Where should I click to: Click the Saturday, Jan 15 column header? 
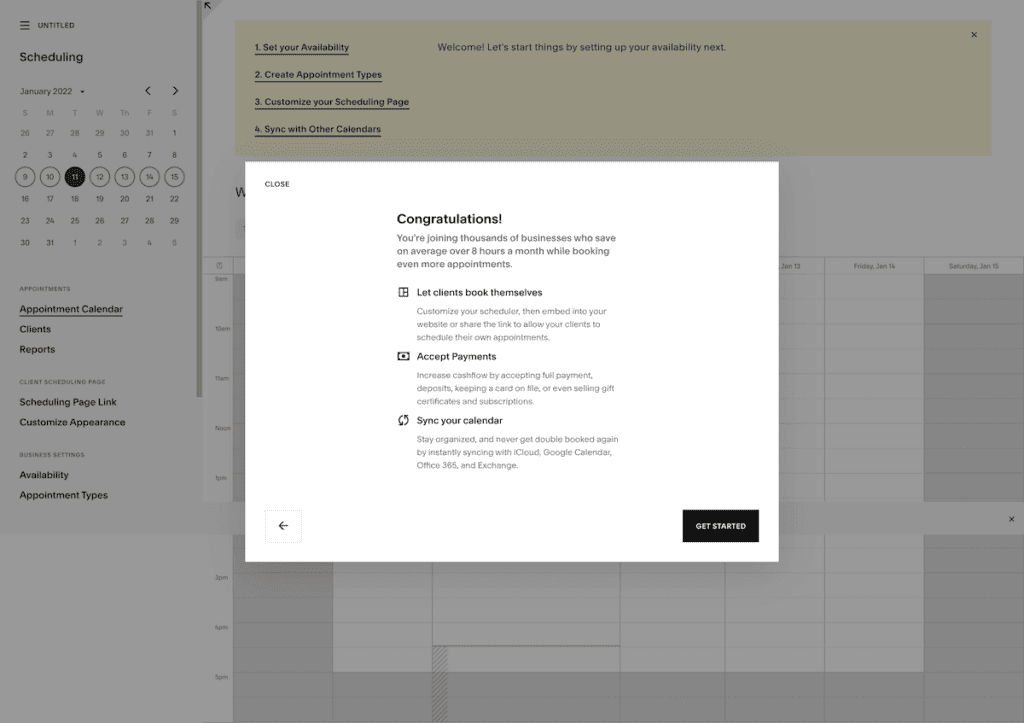point(973,266)
